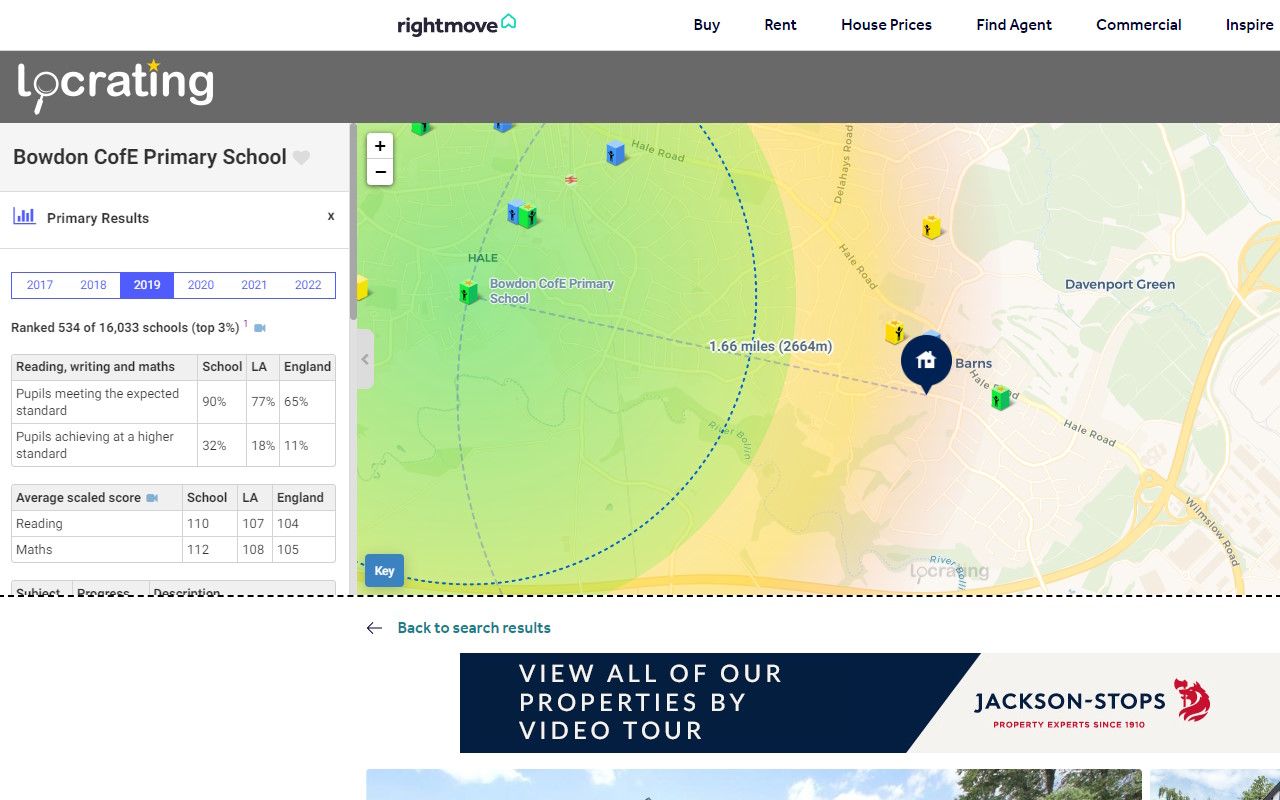
Task: Open the Rent menu
Action: (x=780, y=25)
